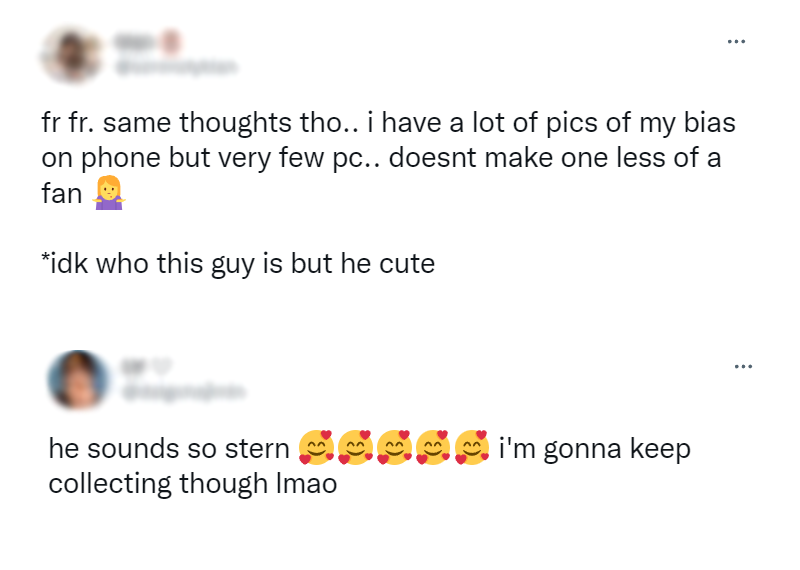Click the line "*idk who this guy is"
The image size is (800, 570).
coord(238,265)
